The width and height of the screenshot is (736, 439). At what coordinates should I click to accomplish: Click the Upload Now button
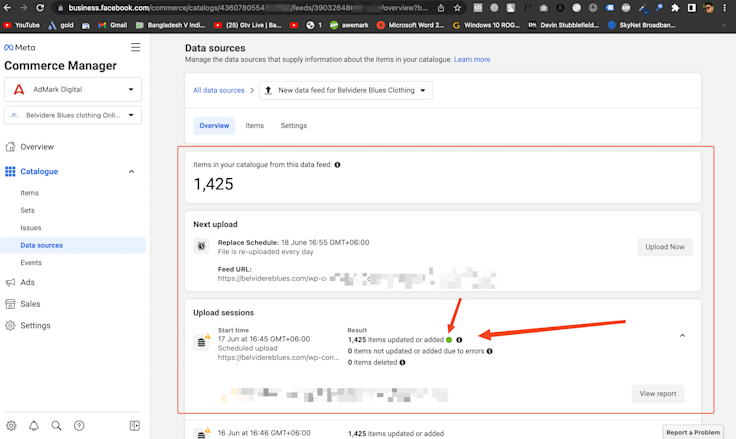[665, 247]
